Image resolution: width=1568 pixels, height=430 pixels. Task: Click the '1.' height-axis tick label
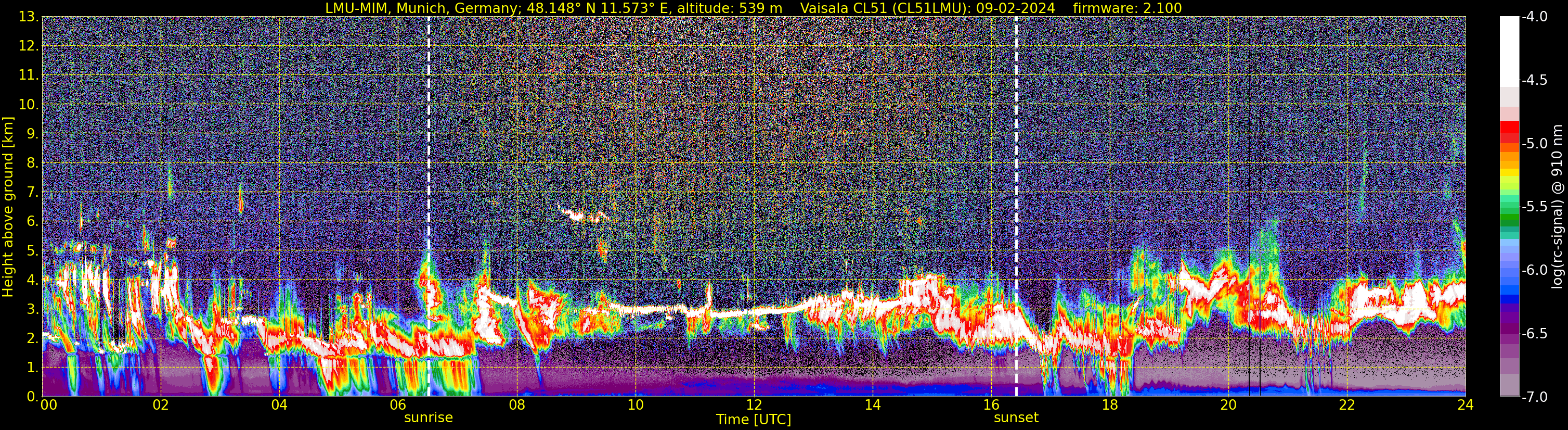(33, 368)
